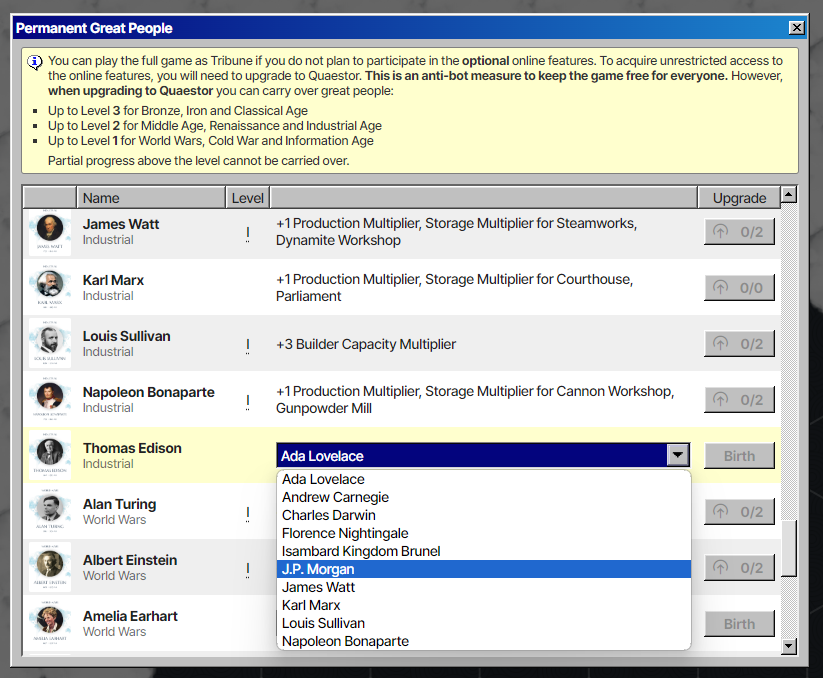Click the name text 'Amelia Earhart'
This screenshot has width=823, height=678.
tap(130, 616)
